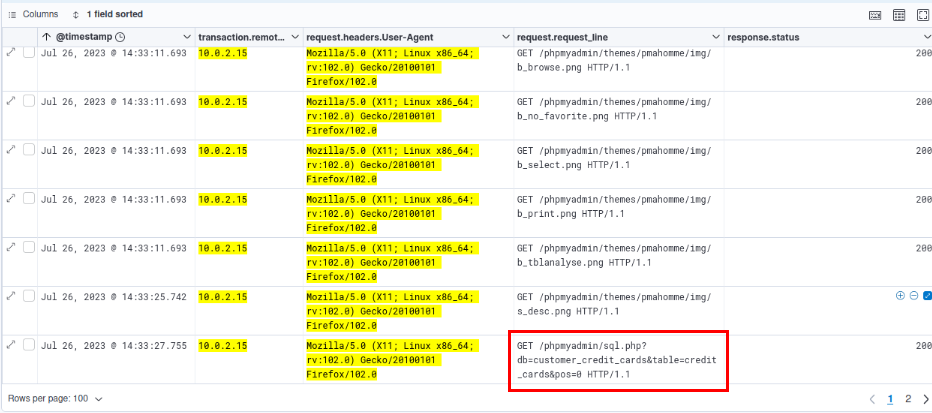Expand the document for b_browse.png row

point(11,52)
